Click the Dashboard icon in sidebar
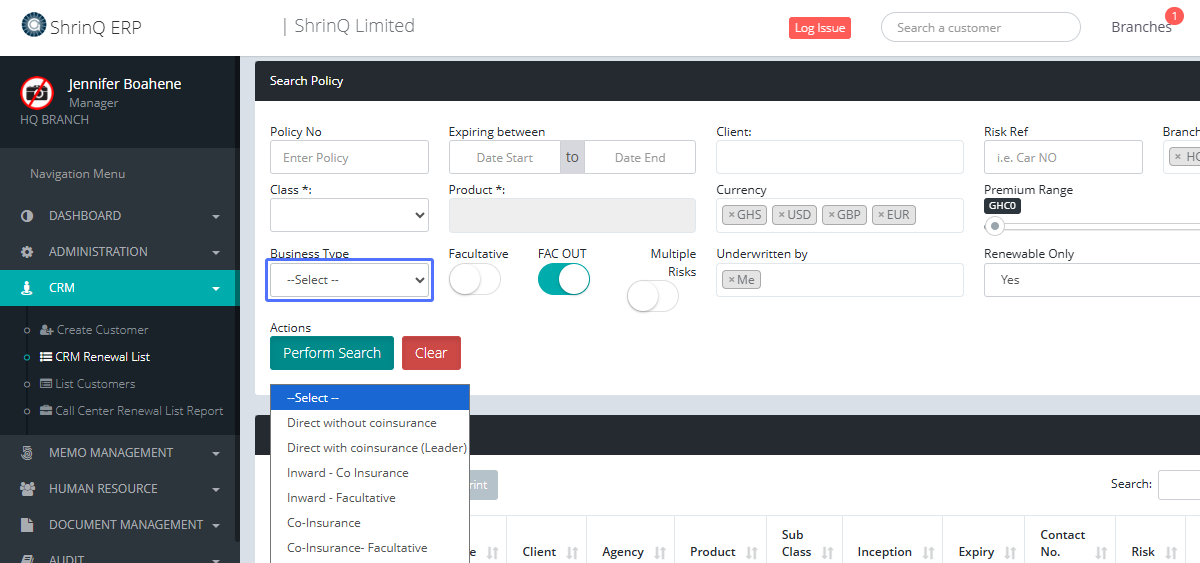The image size is (1200, 563). [27, 216]
